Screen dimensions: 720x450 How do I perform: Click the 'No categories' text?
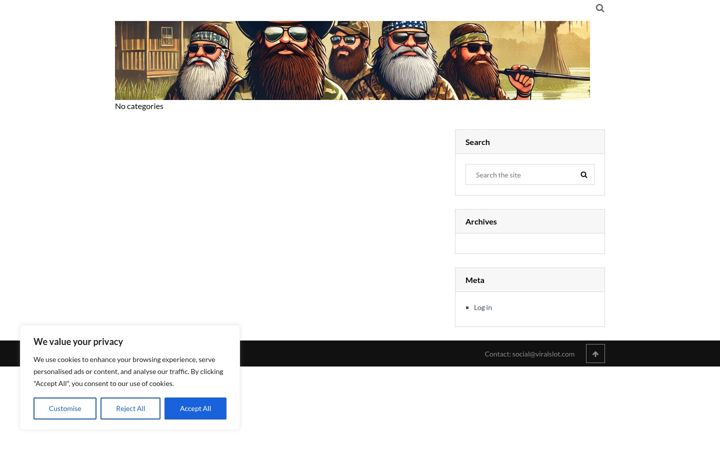tap(139, 106)
